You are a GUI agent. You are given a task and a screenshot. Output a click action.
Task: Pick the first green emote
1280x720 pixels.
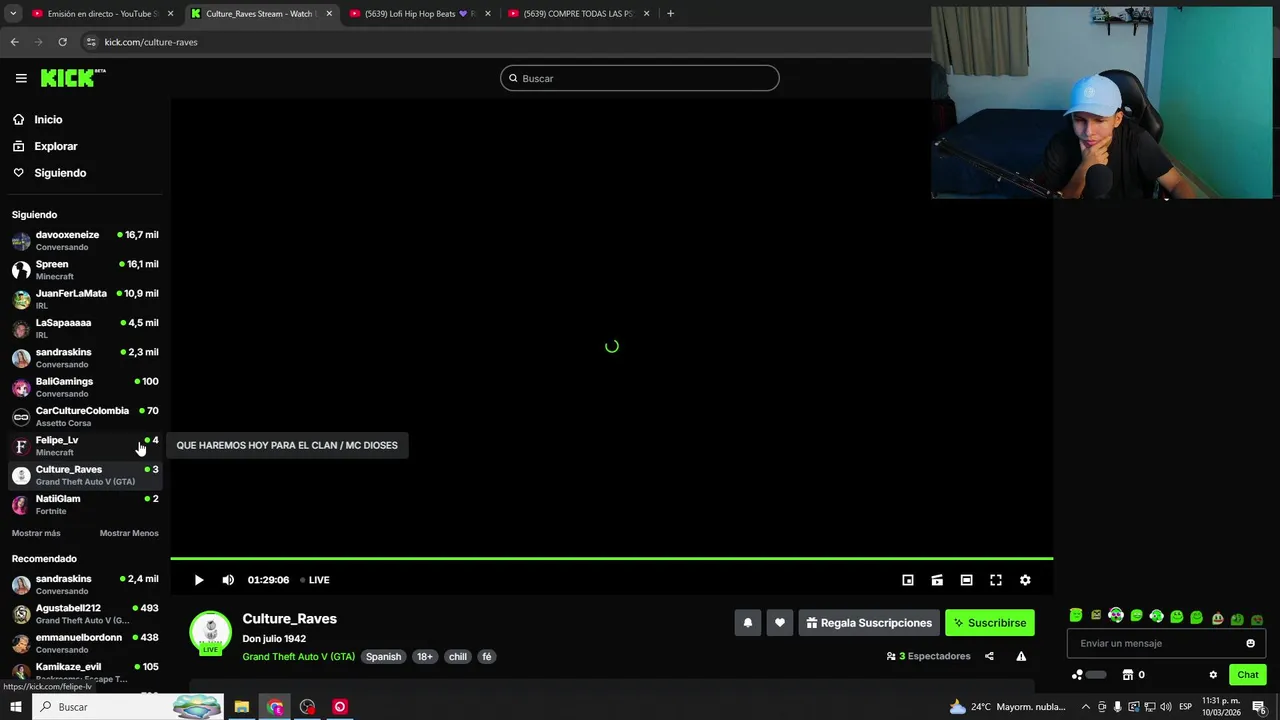[1076, 616]
